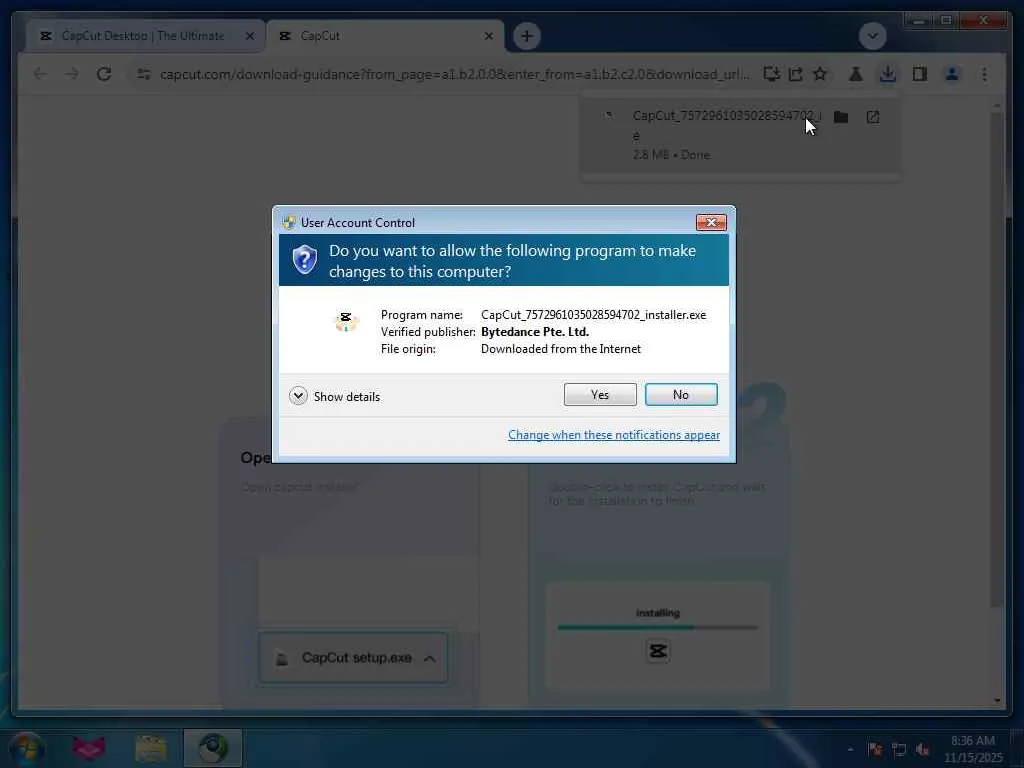Click Chrome taskbar button
Image resolution: width=1024 pixels, height=768 pixels.
click(213, 748)
